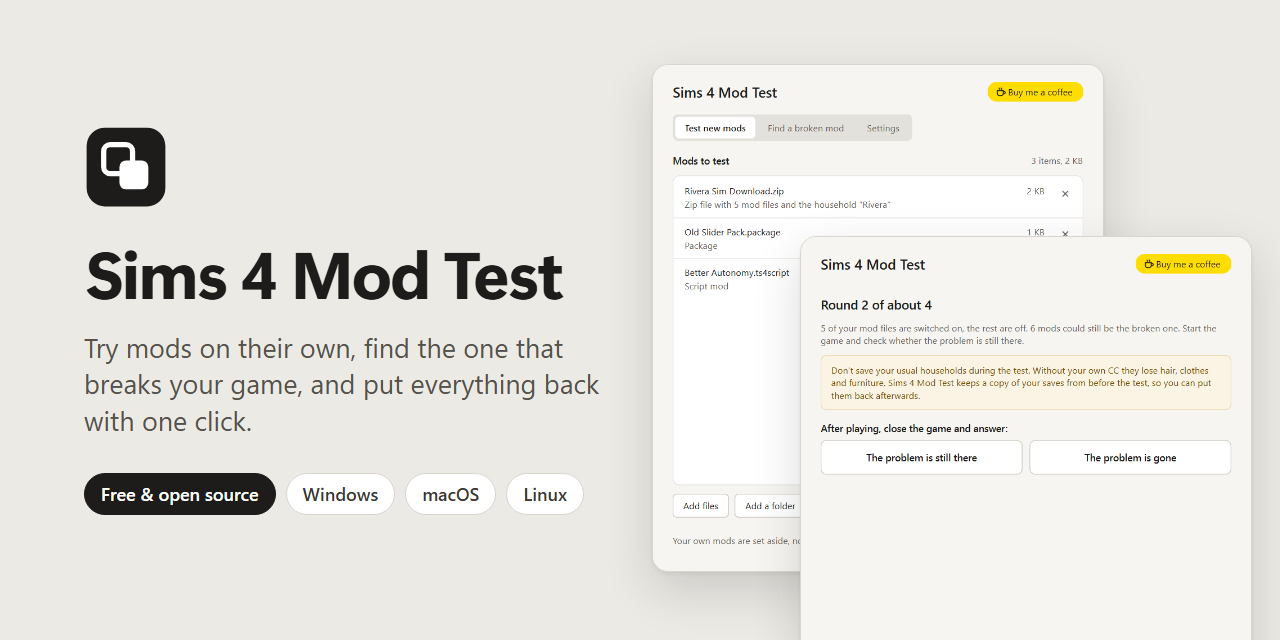Click the "Round 2 of about 4" heading
The height and width of the screenshot is (640, 1280).
(876, 305)
